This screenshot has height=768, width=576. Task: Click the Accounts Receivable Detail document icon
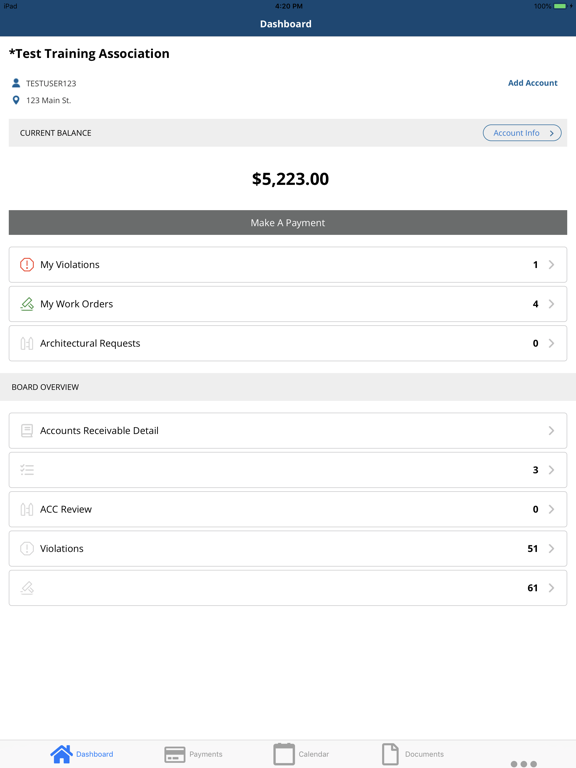coord(27,431)
